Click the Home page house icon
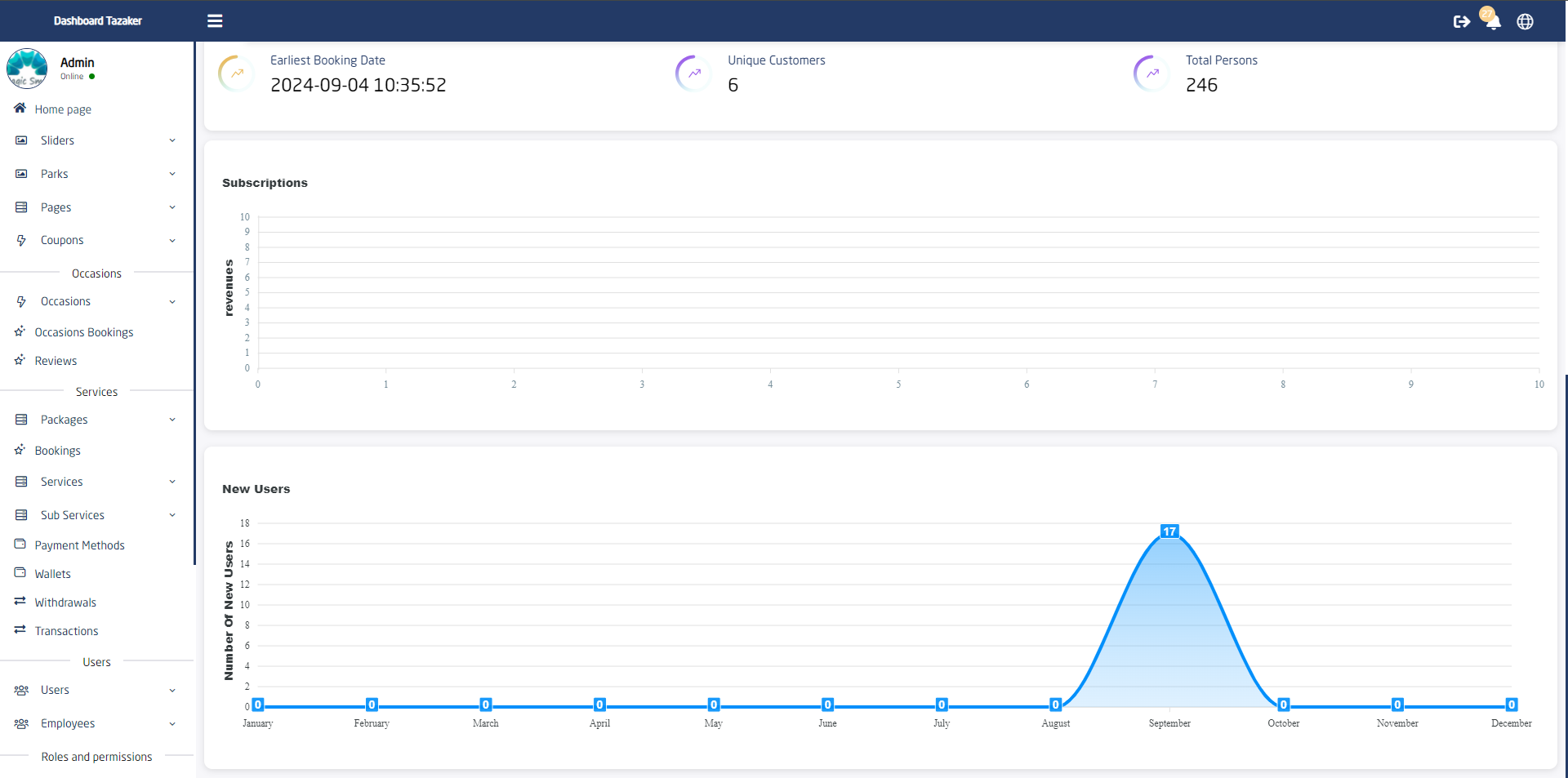This screenshot has width=1568, height=778. coord(20,109)
